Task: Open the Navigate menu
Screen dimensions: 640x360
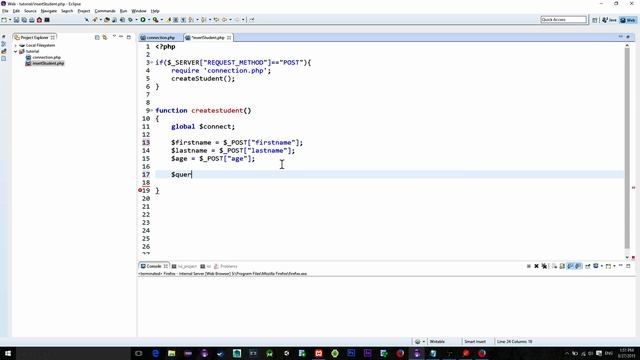Action: (x=49, y=11)
